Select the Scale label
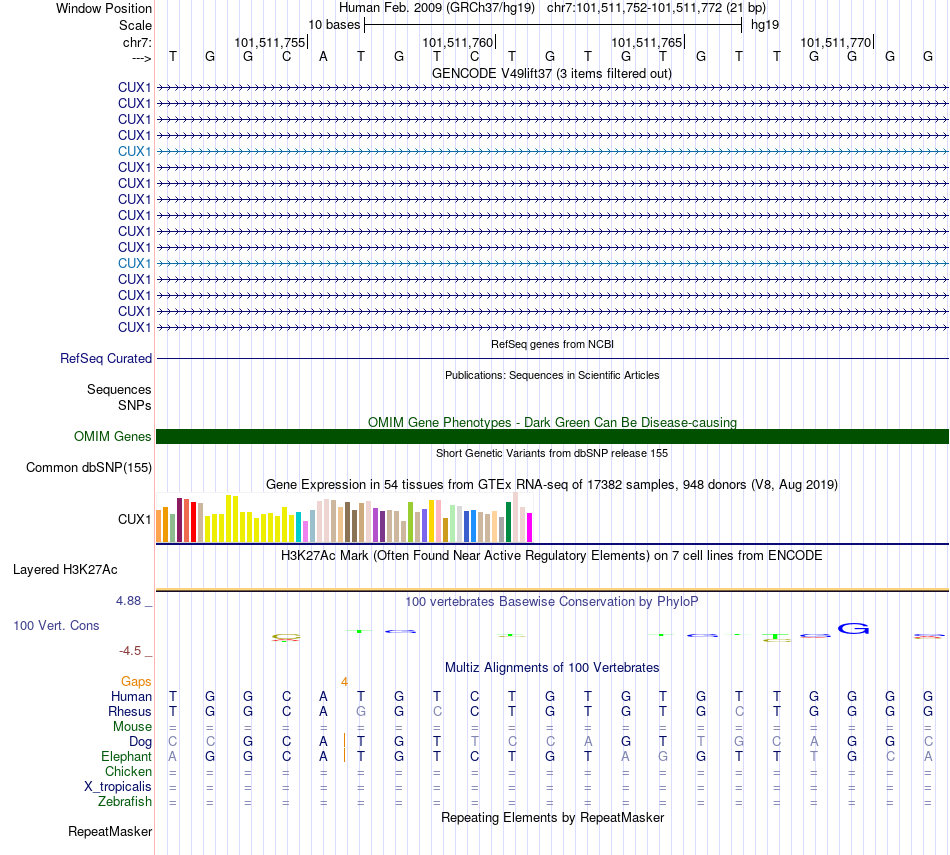Screen dimensions: 950x855 [x=135, y=25]
